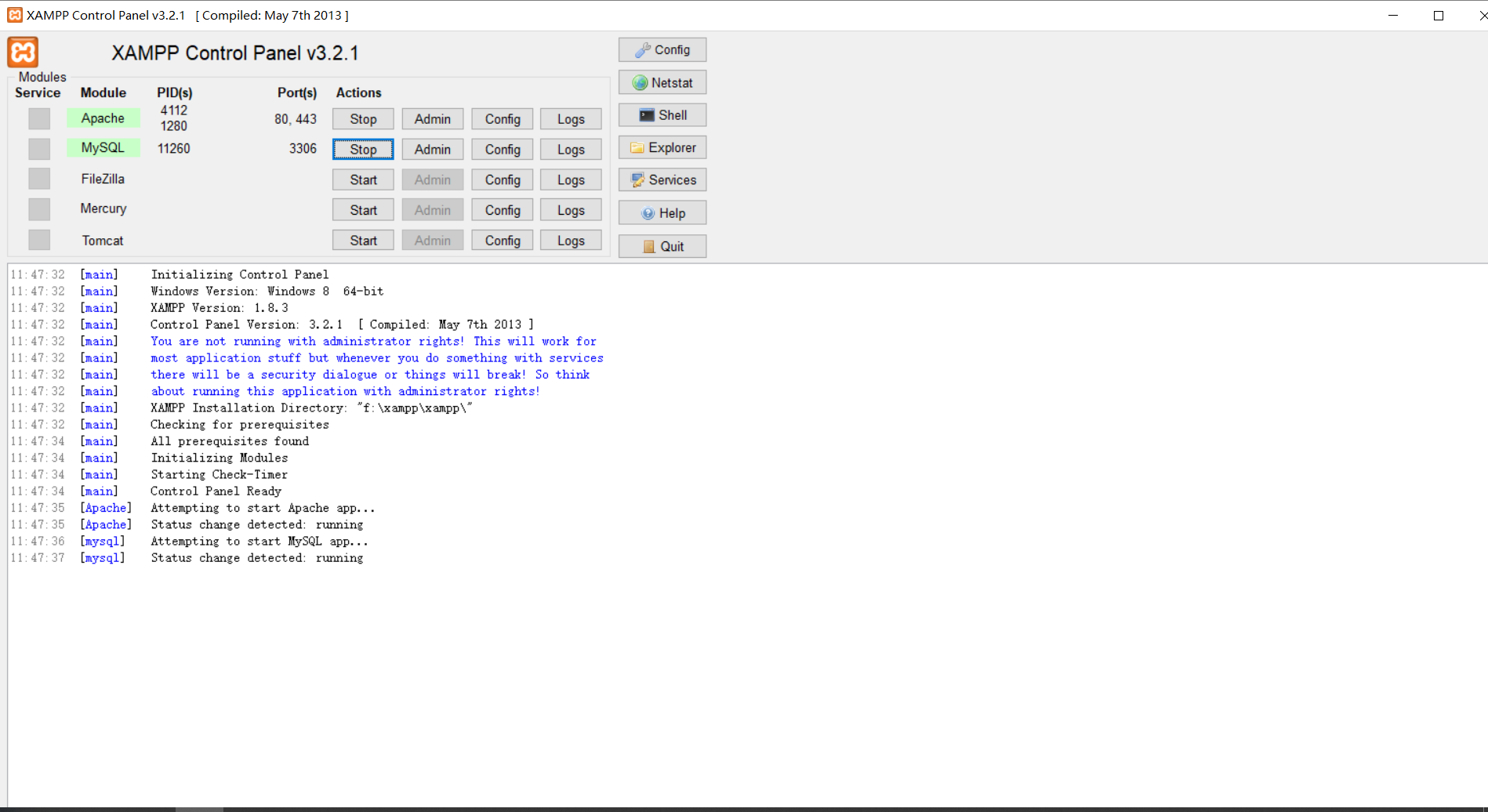Open Services icon button

click(662, 179)
